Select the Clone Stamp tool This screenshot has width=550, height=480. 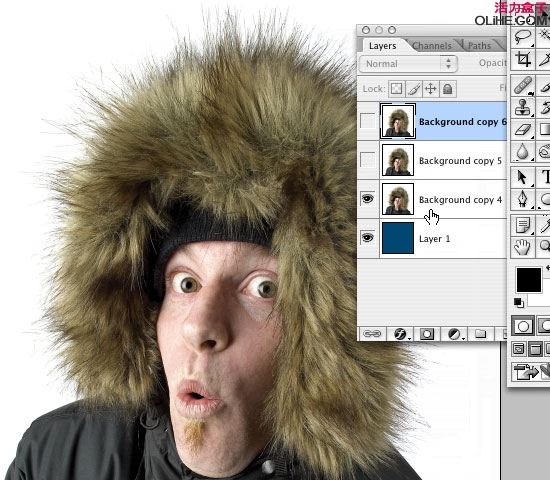coord(523,107)
